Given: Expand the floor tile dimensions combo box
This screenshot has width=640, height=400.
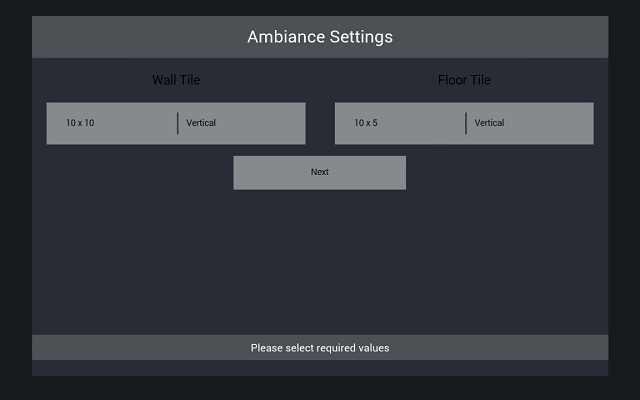Looking at the screenshot, I should point(400,123).
